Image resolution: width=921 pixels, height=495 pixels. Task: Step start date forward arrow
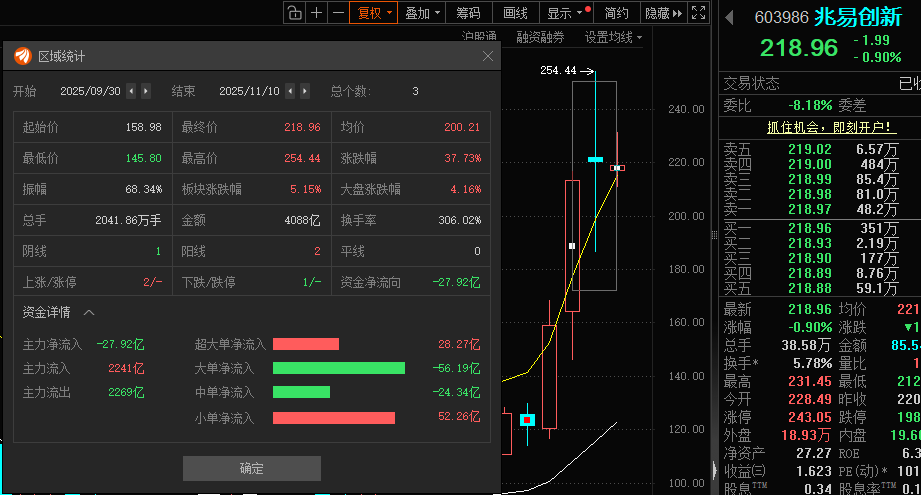pyautogui.click(x=146, y=91)
